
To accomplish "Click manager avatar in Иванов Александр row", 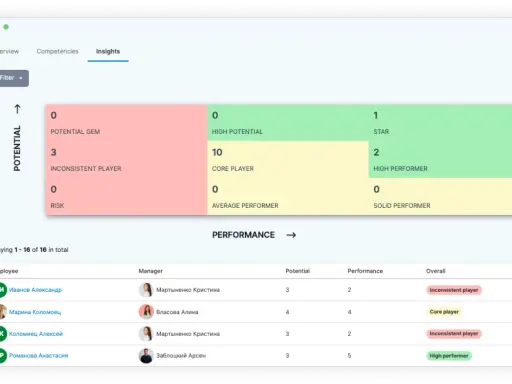I will (x=146, y=290).
